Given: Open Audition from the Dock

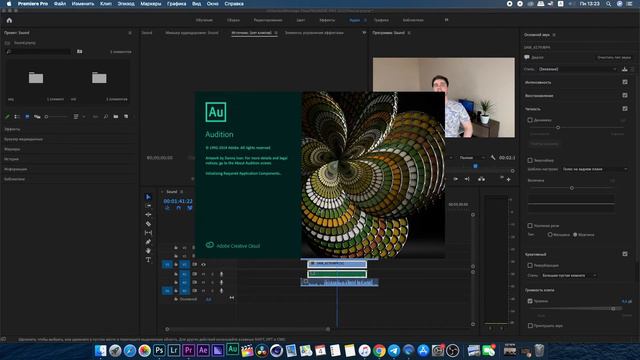Looking at the screenshot, I should pyautogui.click(x=233, y=350).
